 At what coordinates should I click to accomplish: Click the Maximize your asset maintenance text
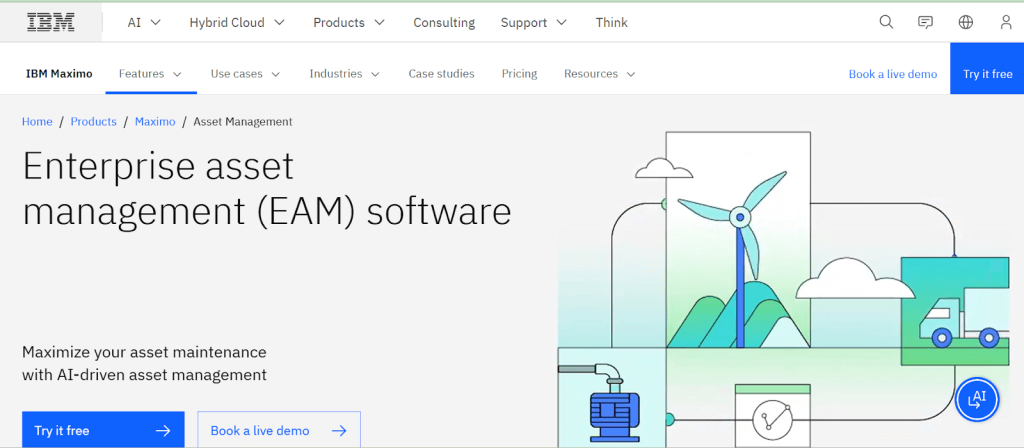(144, 364)
